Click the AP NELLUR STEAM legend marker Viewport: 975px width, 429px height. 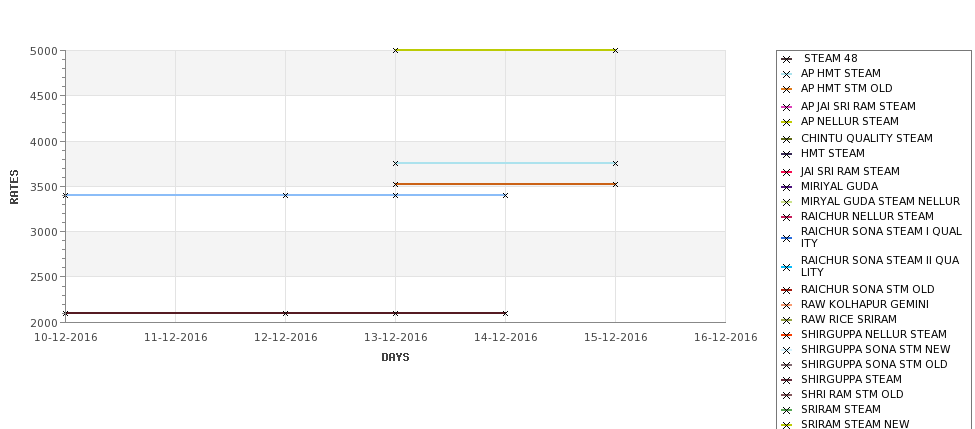click(786, 122)
